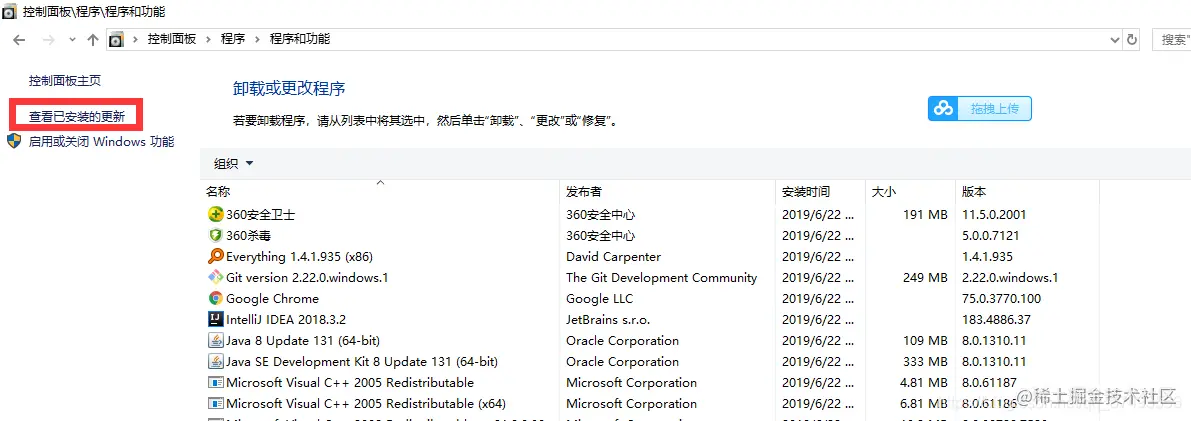Image resolution: width=1191 pixels, height=421 pixels.
Task: Go up one level with Up arrow
Action: coord(93,40)
